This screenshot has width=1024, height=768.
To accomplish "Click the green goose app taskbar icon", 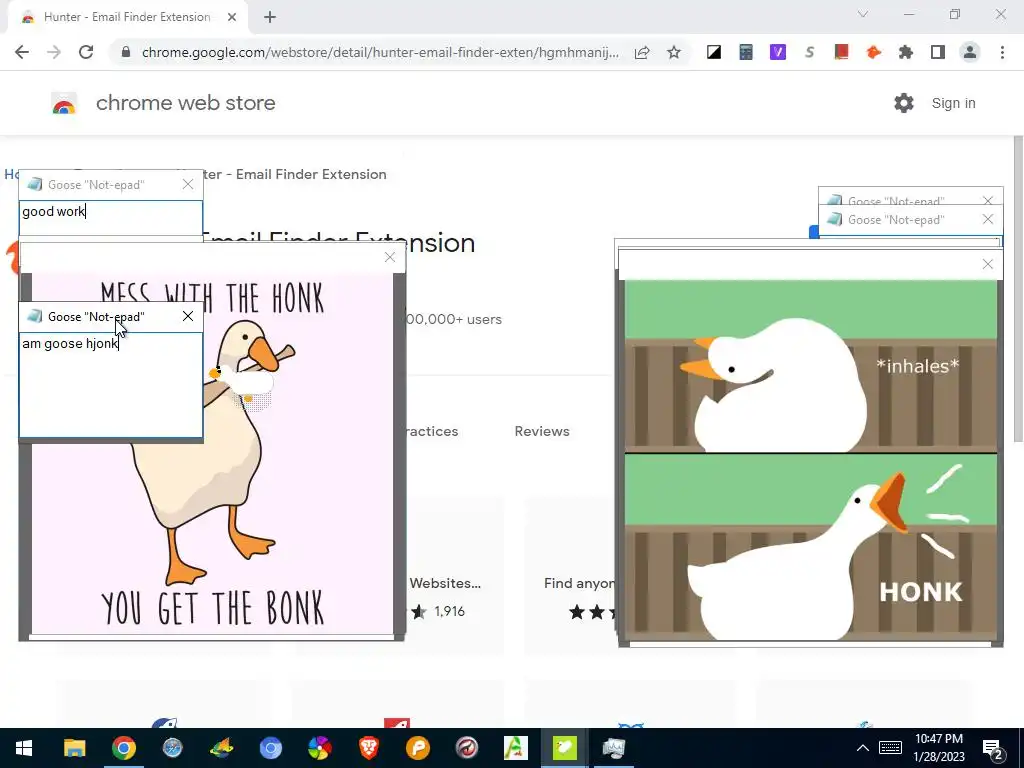I will click(x=565, y=748).
